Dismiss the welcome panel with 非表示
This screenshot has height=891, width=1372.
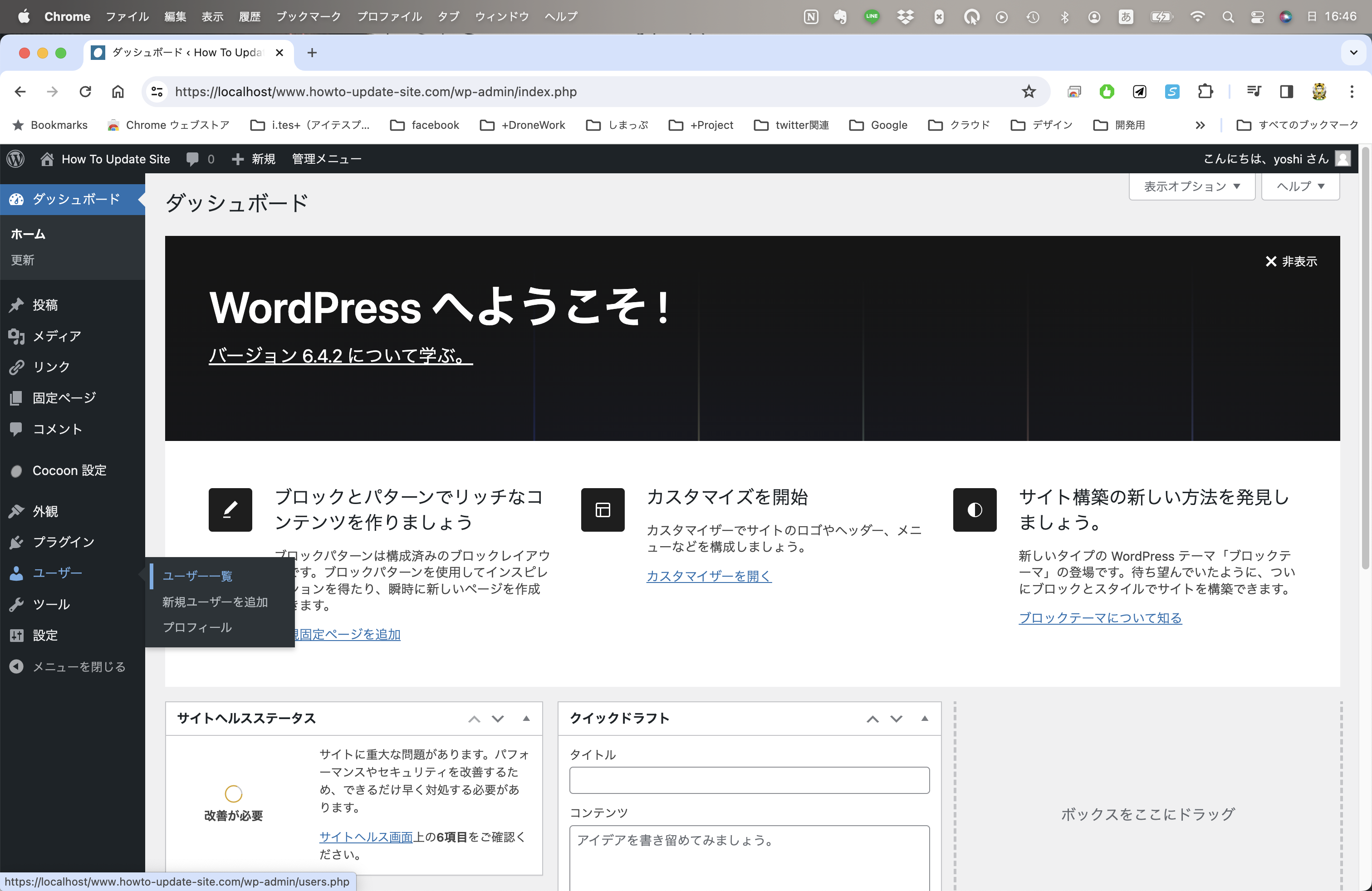pos(1291,261)
